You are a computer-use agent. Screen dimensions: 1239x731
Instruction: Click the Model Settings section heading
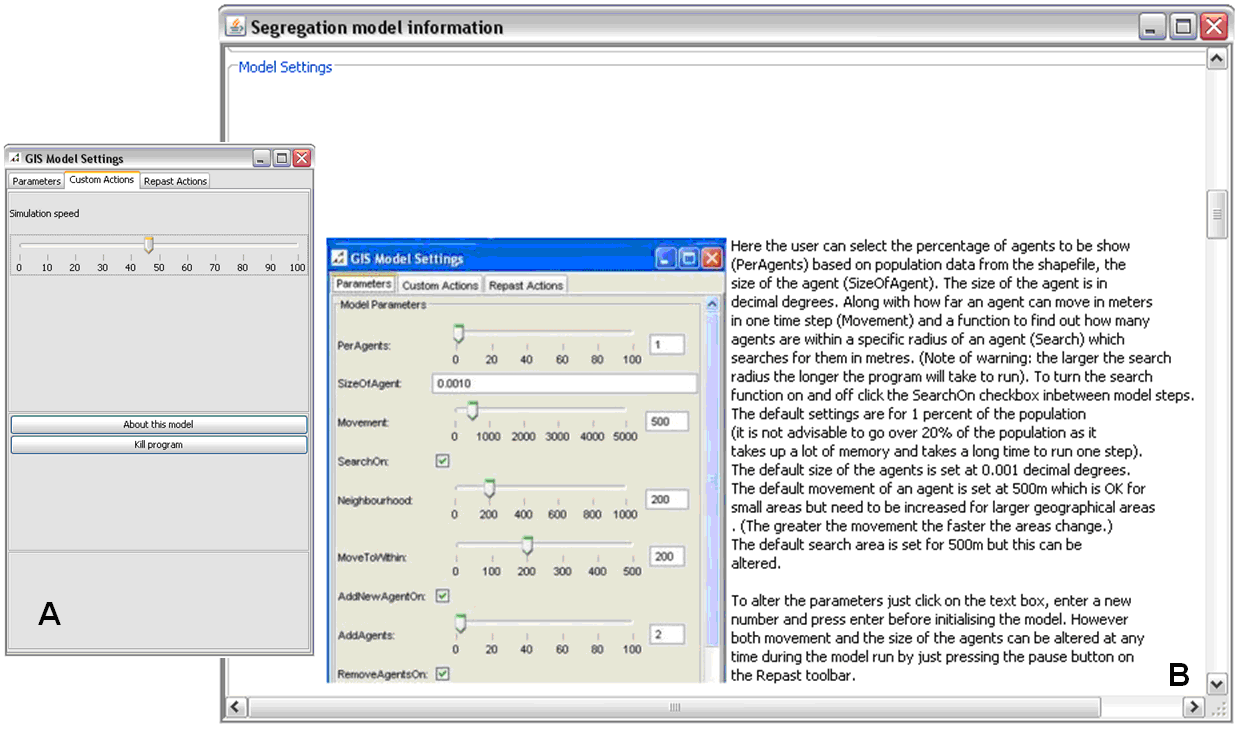pos(285,68)
